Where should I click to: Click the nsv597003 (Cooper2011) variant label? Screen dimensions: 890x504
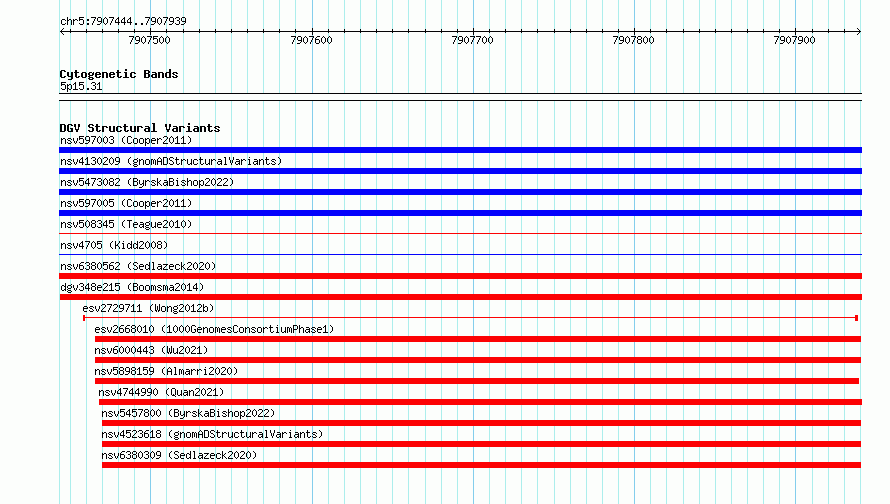pyautogui.click(x=126, y=140)
